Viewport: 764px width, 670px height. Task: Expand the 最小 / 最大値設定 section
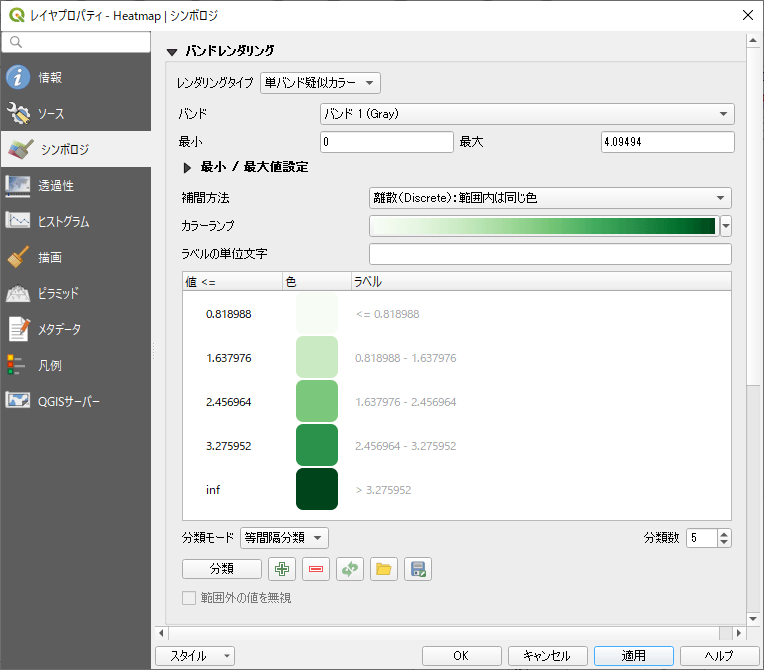[187, 168]
